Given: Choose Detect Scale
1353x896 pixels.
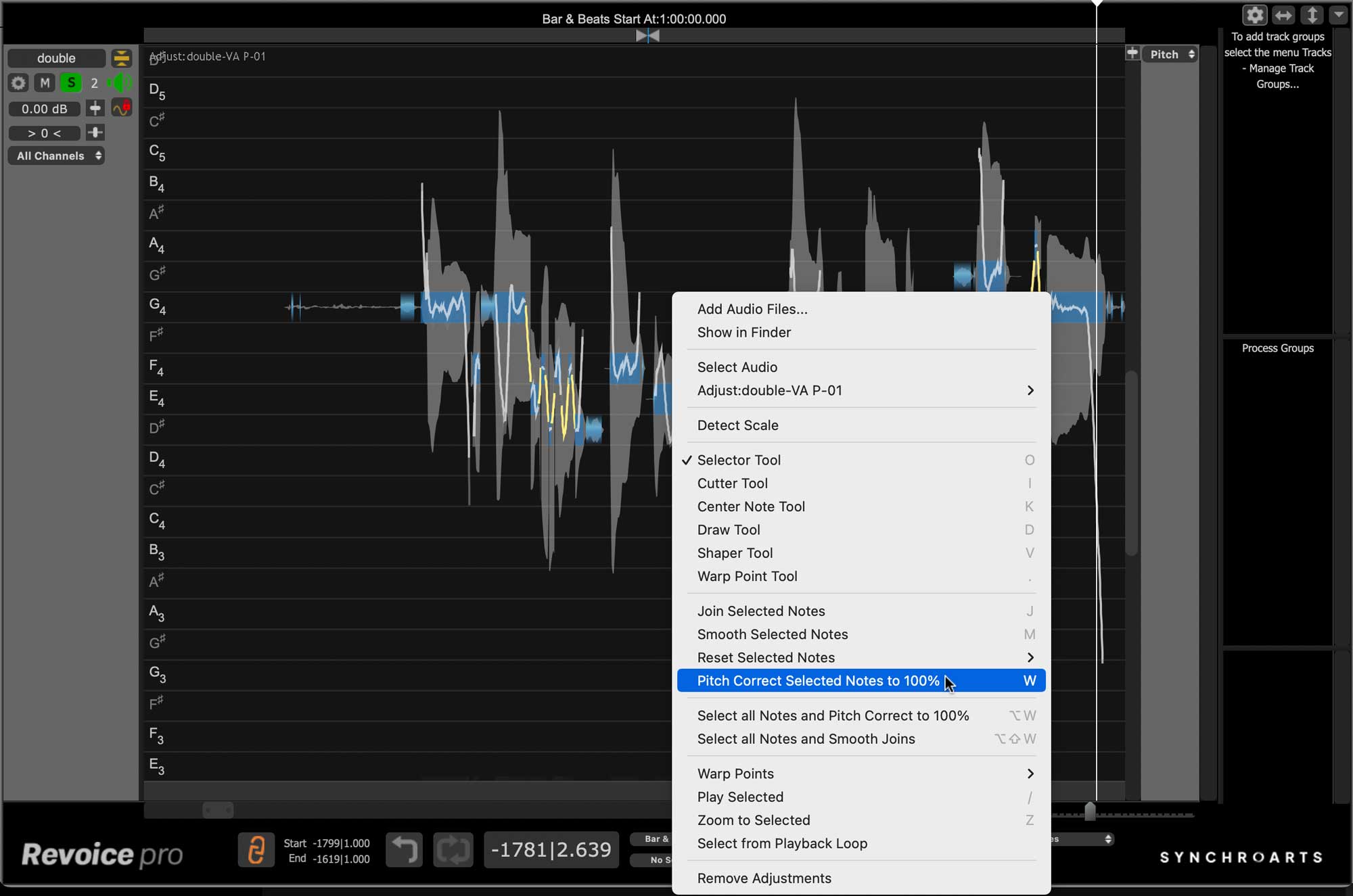Looking at the screenshot, I should [861, 425].
